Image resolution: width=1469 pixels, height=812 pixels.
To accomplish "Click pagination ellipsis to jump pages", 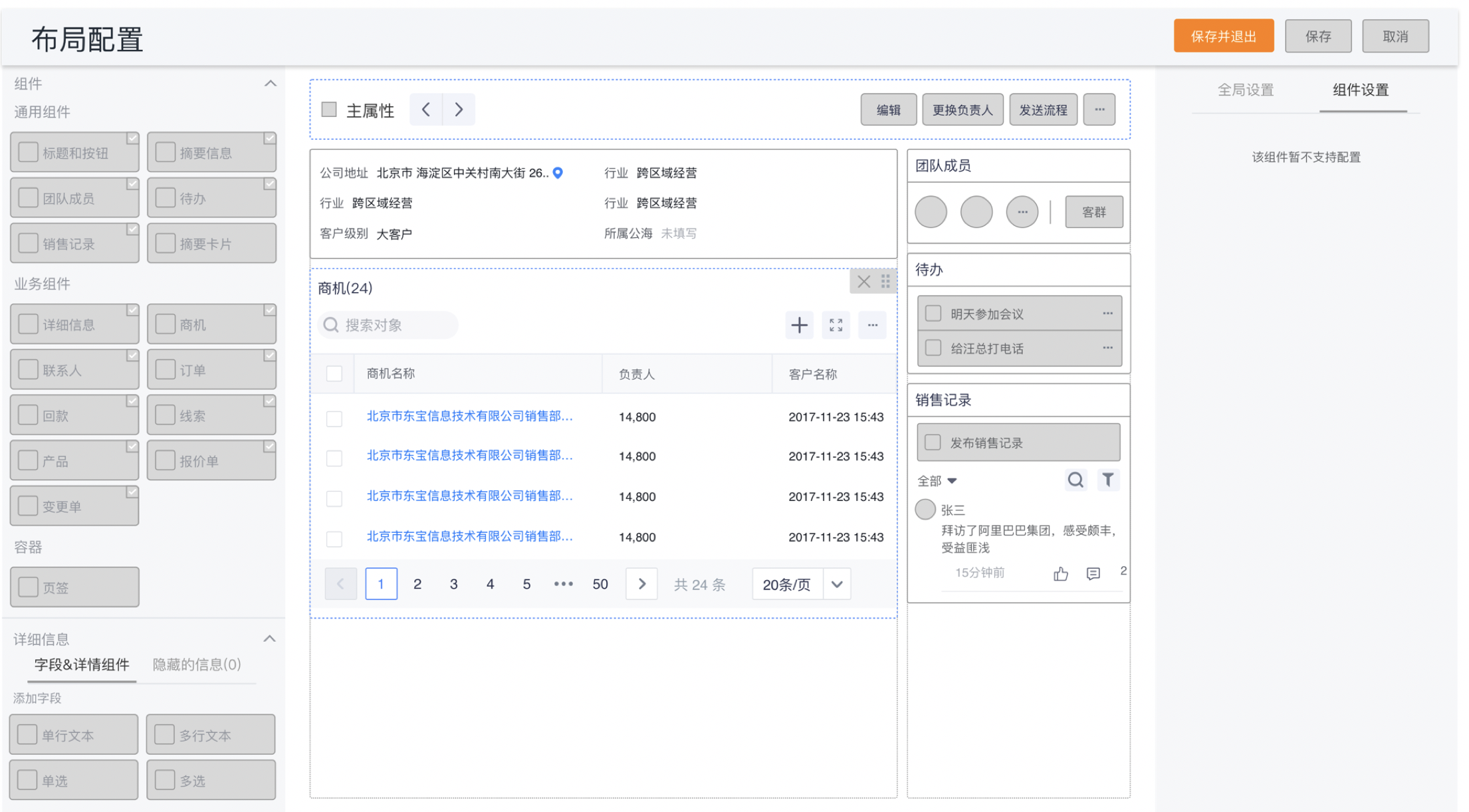I will pyautogui.click(x=563, y=584).
